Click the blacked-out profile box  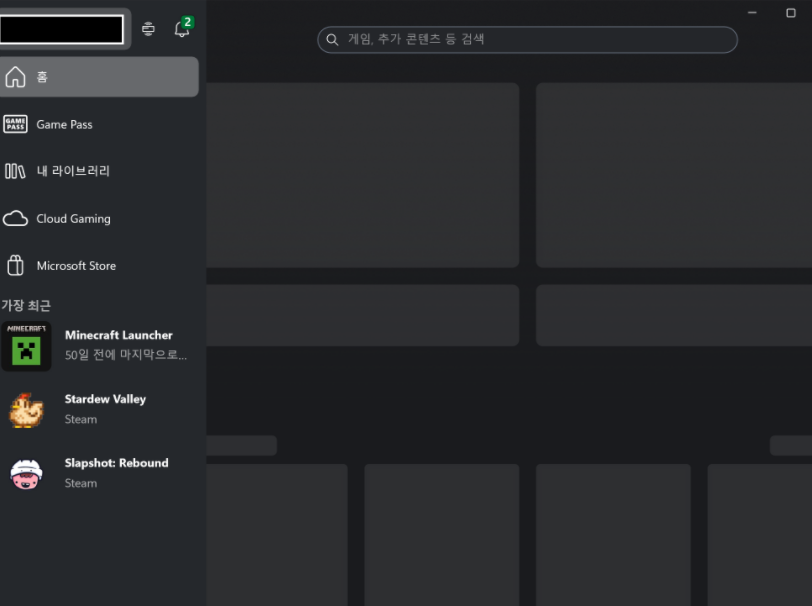click(x=62, y=29)
